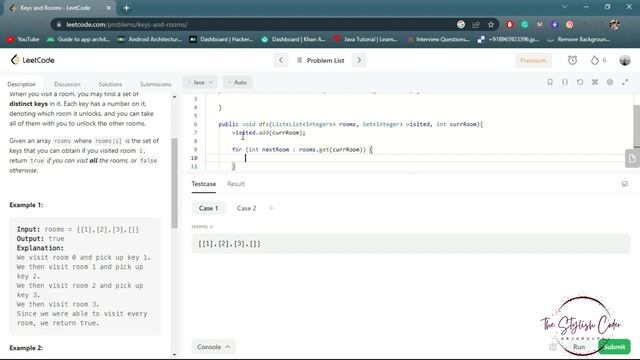Switch to the Submissions tab
Screen dimensions: 640x360
pyautogui.click(x=156, y=84)
